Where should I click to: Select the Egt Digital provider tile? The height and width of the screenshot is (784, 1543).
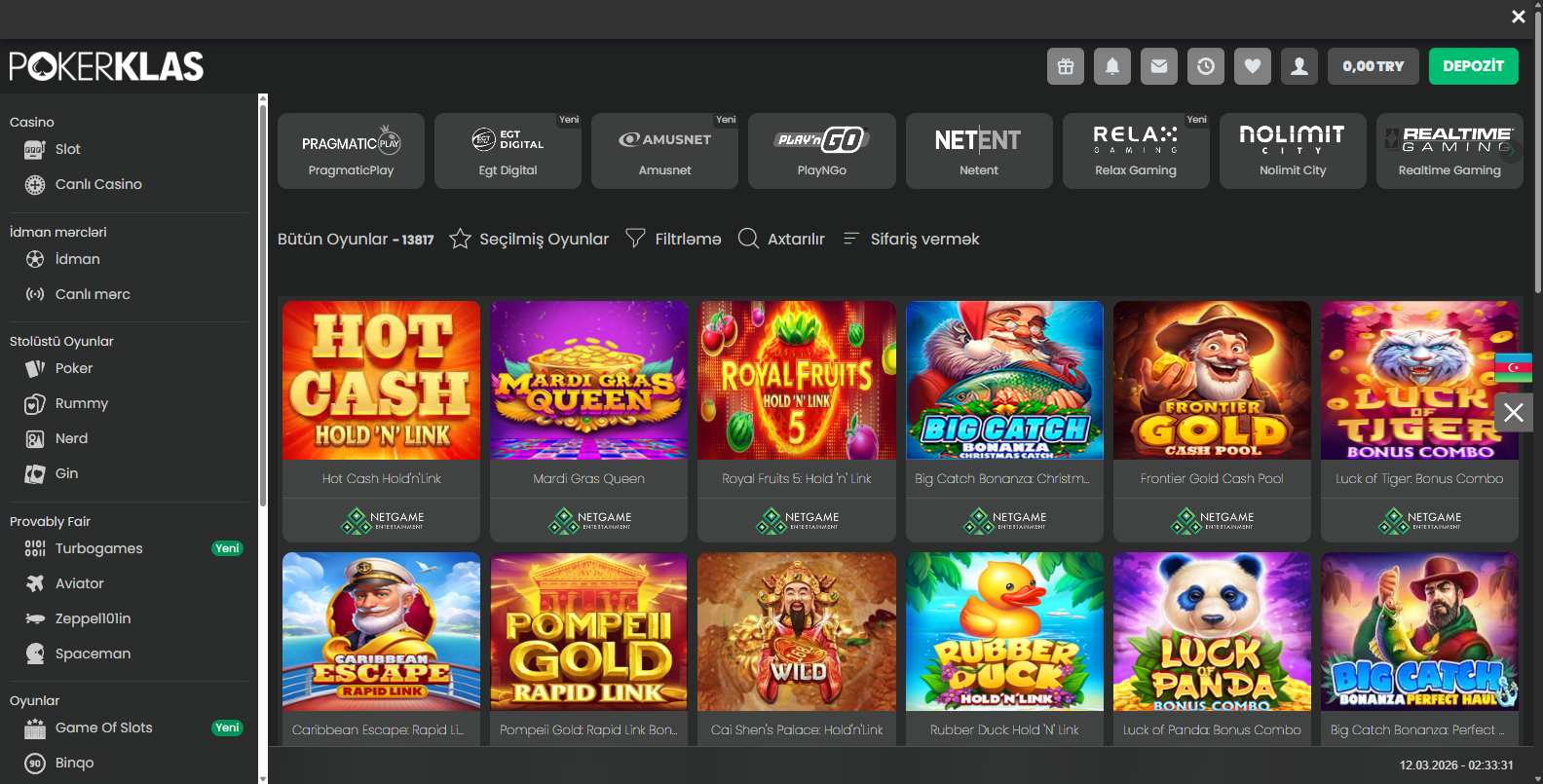(x=508, y=151)
